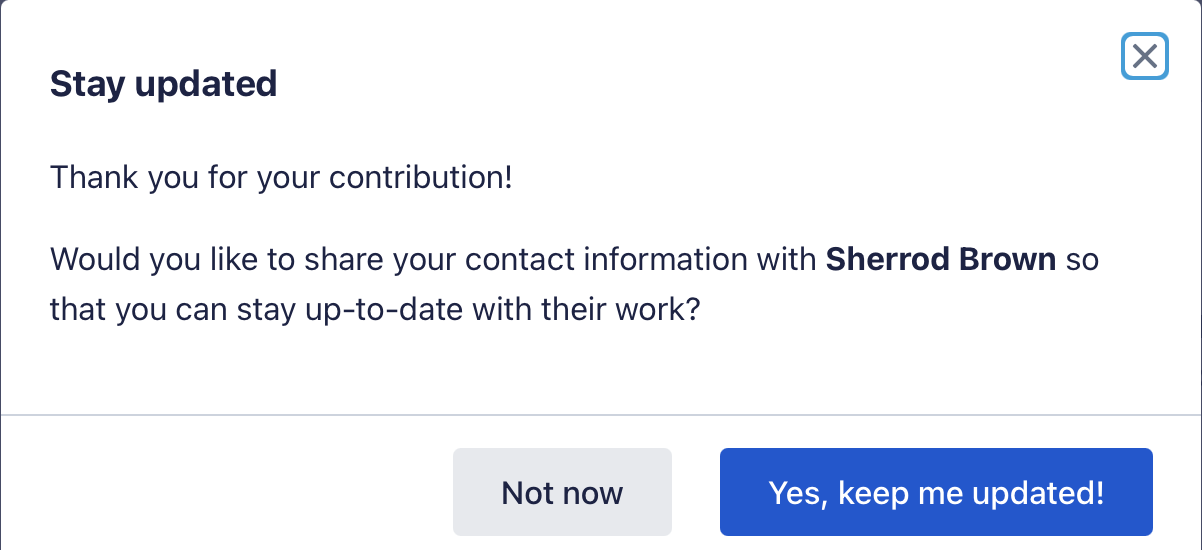Click the Thank you for your contribution text
The height and width of the screenshot is (550, 1202).
(281, 178)
